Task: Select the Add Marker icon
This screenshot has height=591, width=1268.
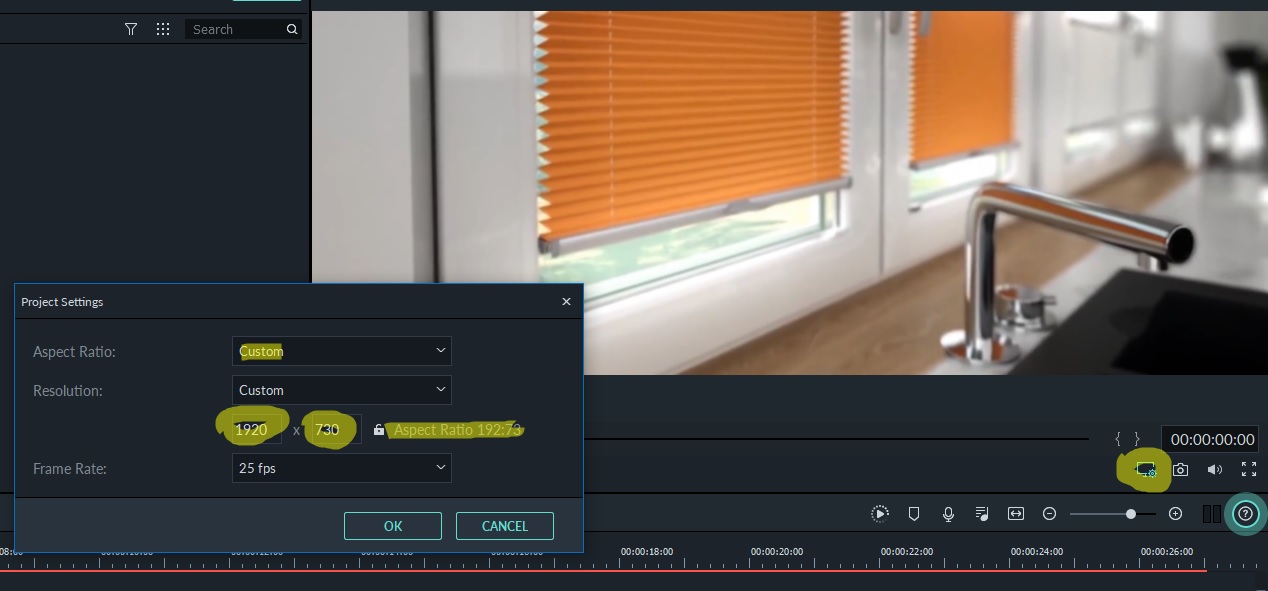Action: point(914,513)
